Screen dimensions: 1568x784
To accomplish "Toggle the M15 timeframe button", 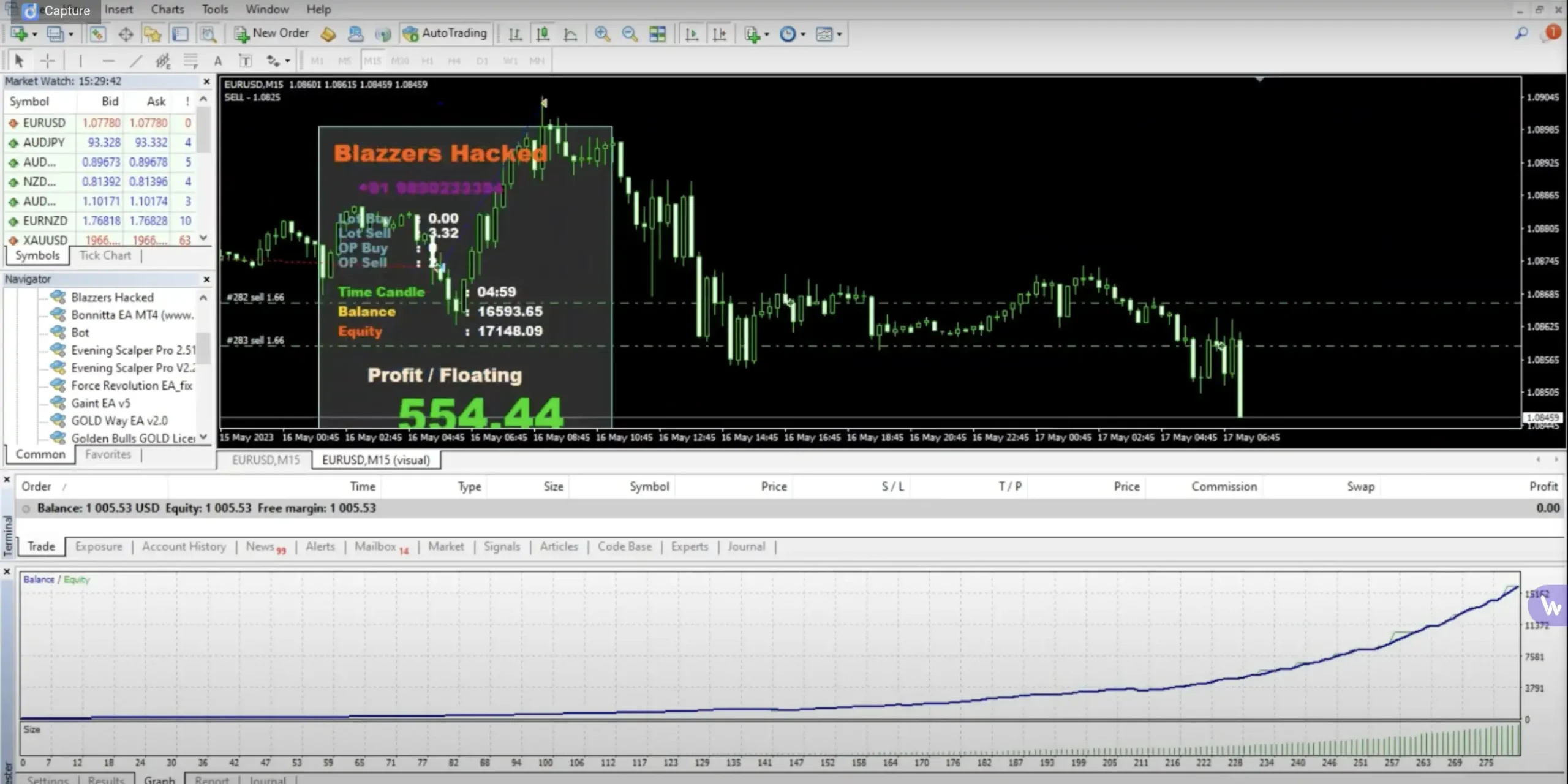I will pos(372,61).
